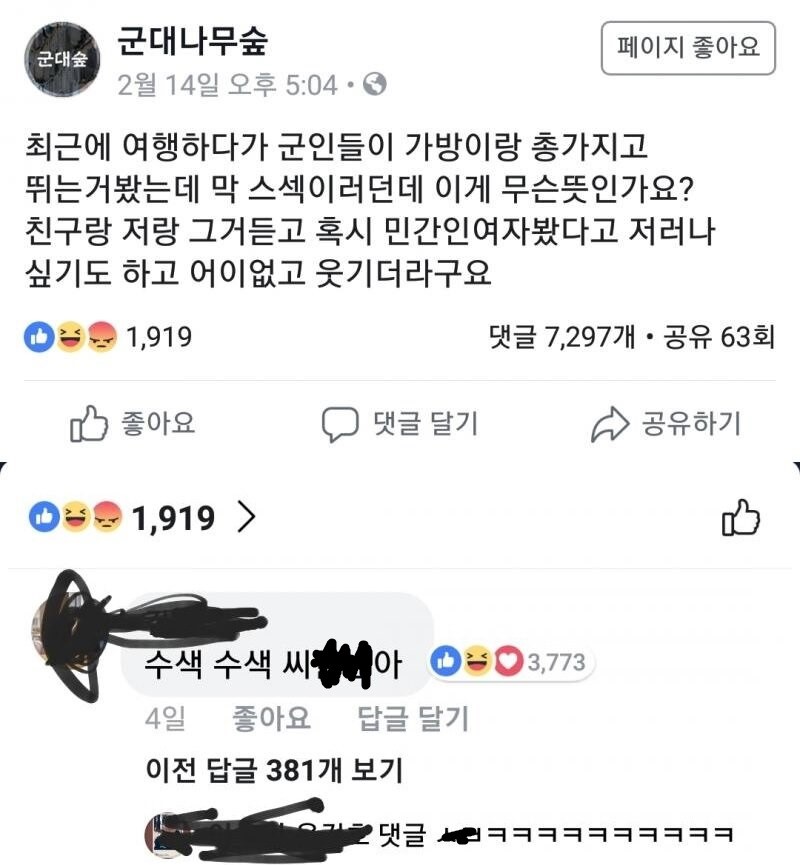Open the 군대나무숲 page name link
This screenshot has width=800, height=865.
tap(193, 41)
